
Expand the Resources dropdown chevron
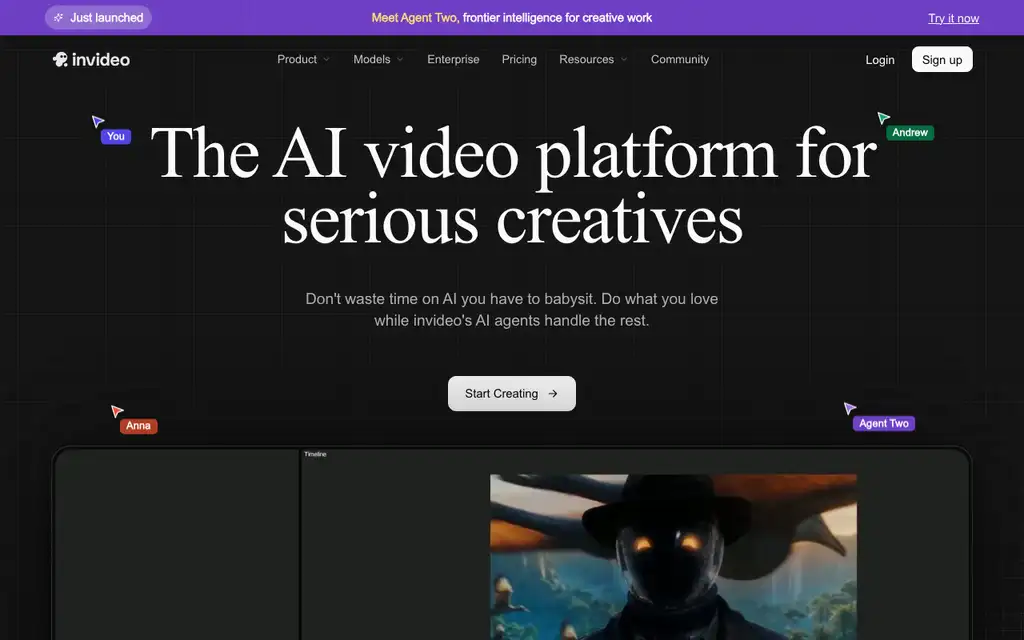pyautogui.click(x=624, y=59)
